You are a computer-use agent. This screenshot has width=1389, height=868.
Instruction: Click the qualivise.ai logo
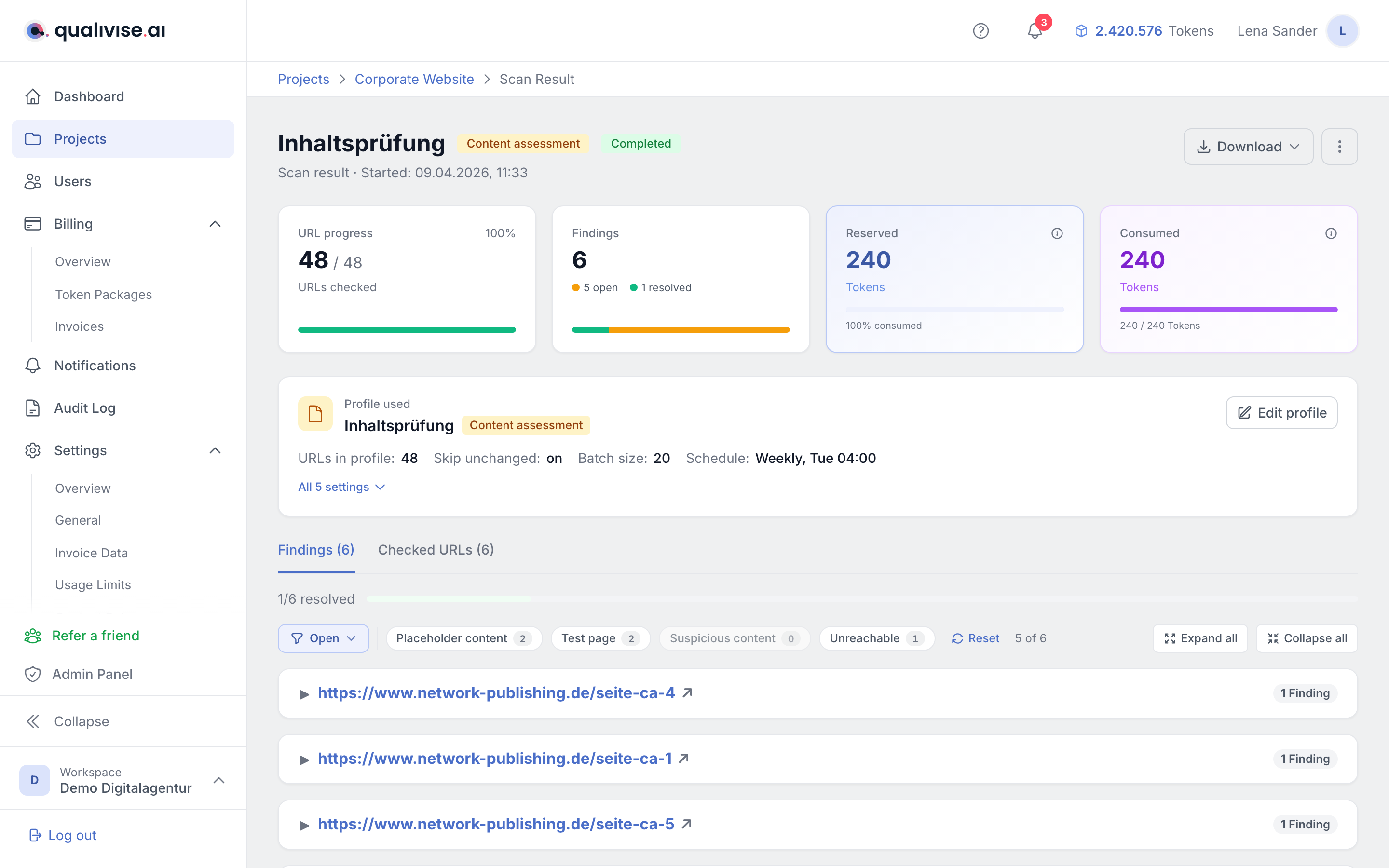point(95,30)
